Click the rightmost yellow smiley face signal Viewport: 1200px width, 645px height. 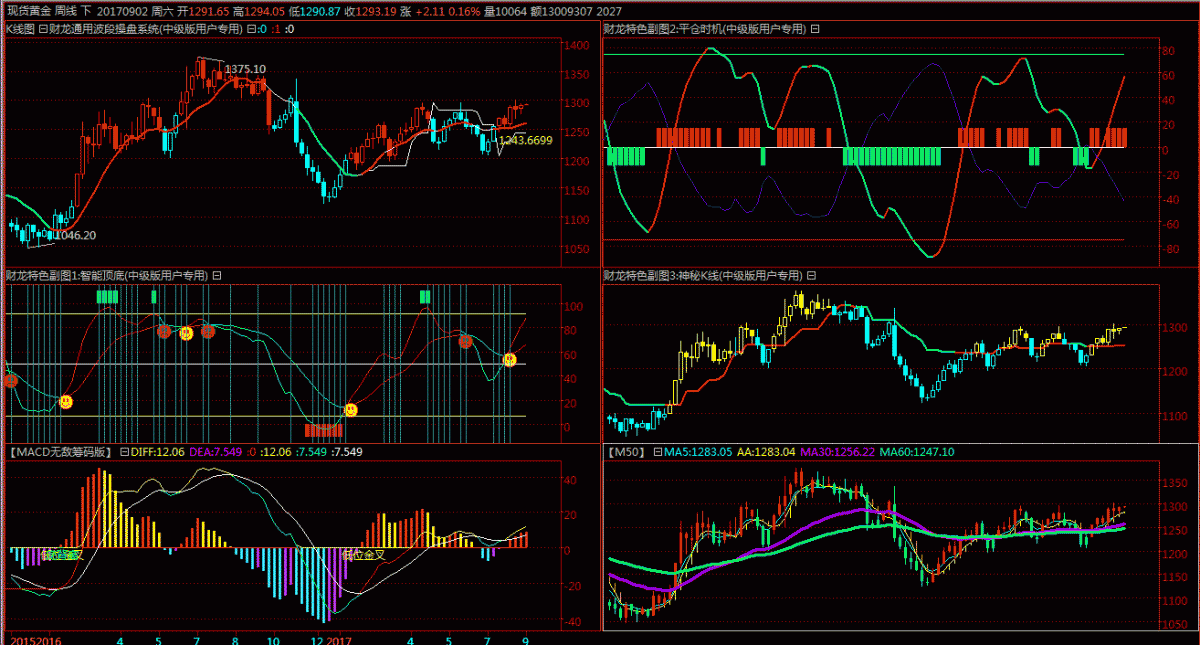(510, 360)
